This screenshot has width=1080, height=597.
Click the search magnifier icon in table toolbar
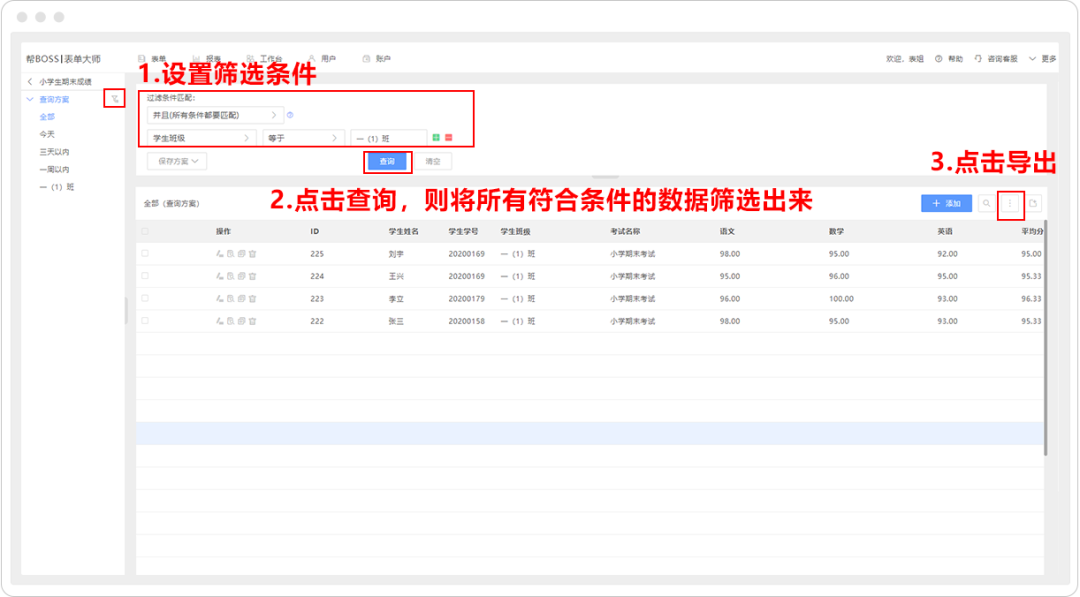pos(987,203)
